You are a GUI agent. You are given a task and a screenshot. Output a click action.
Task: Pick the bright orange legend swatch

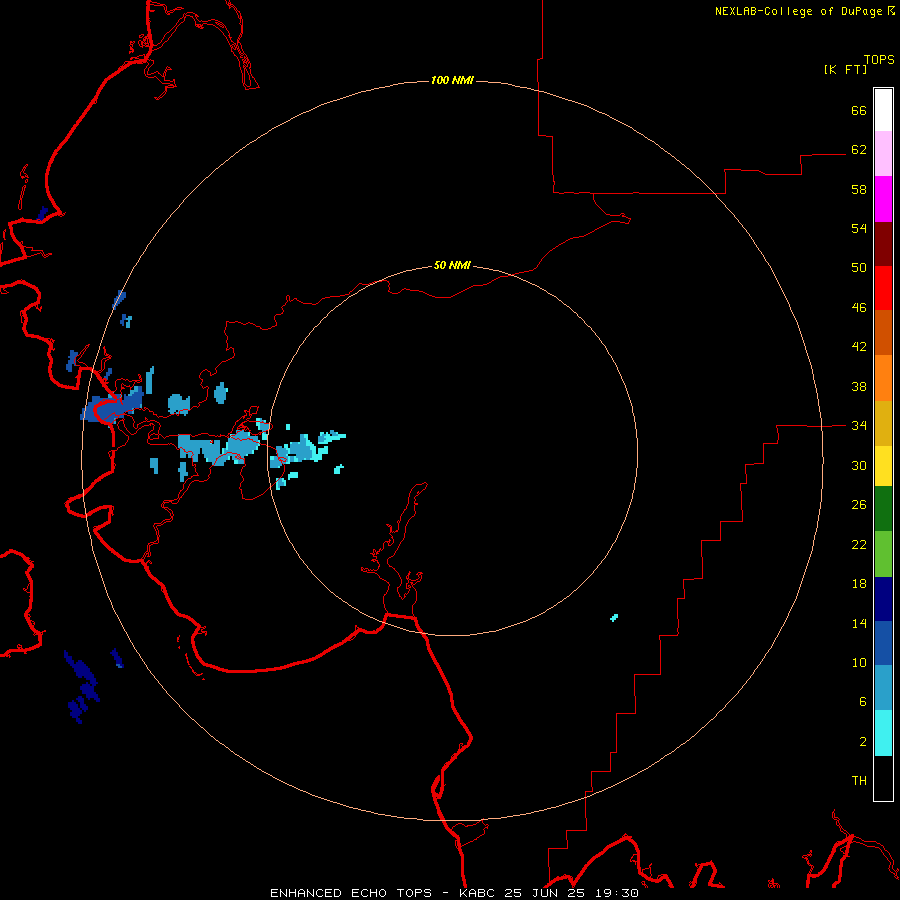883,378
